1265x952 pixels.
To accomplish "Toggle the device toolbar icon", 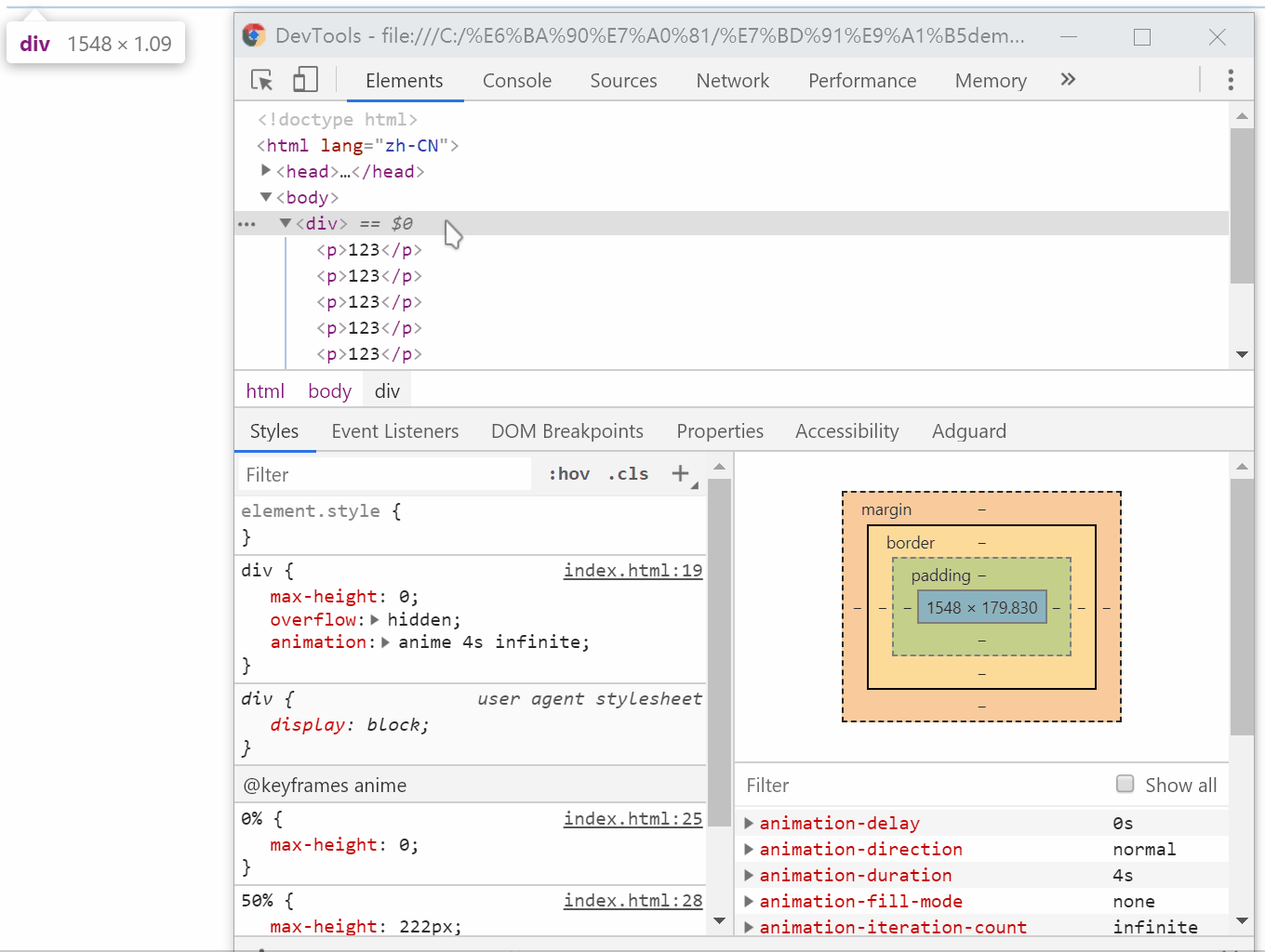I will [305, 80].
